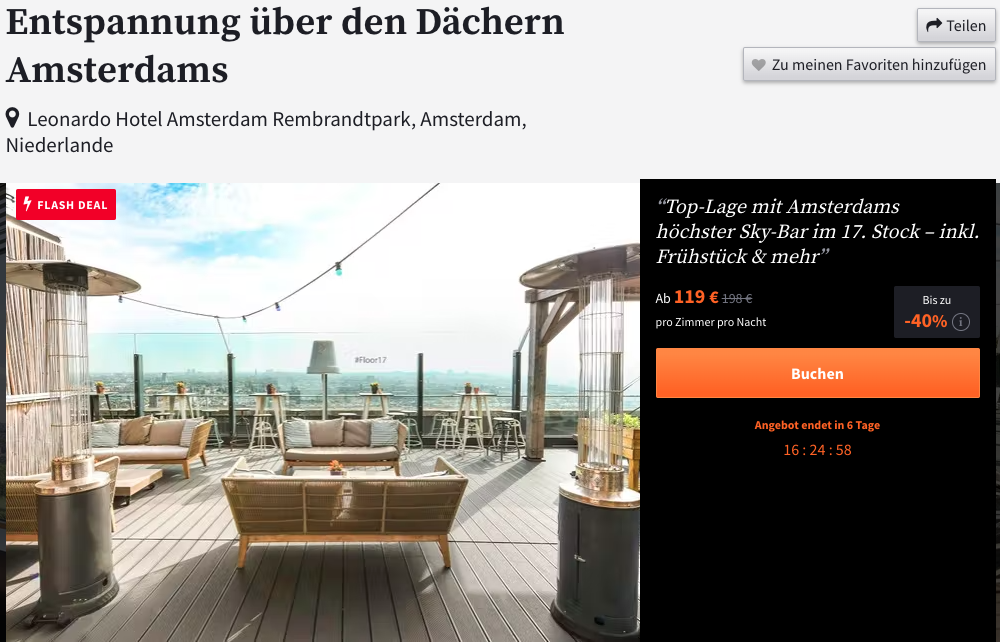Select the red FLASH DEAL badge text
The image size is (1000, 642).
[72, 205]
